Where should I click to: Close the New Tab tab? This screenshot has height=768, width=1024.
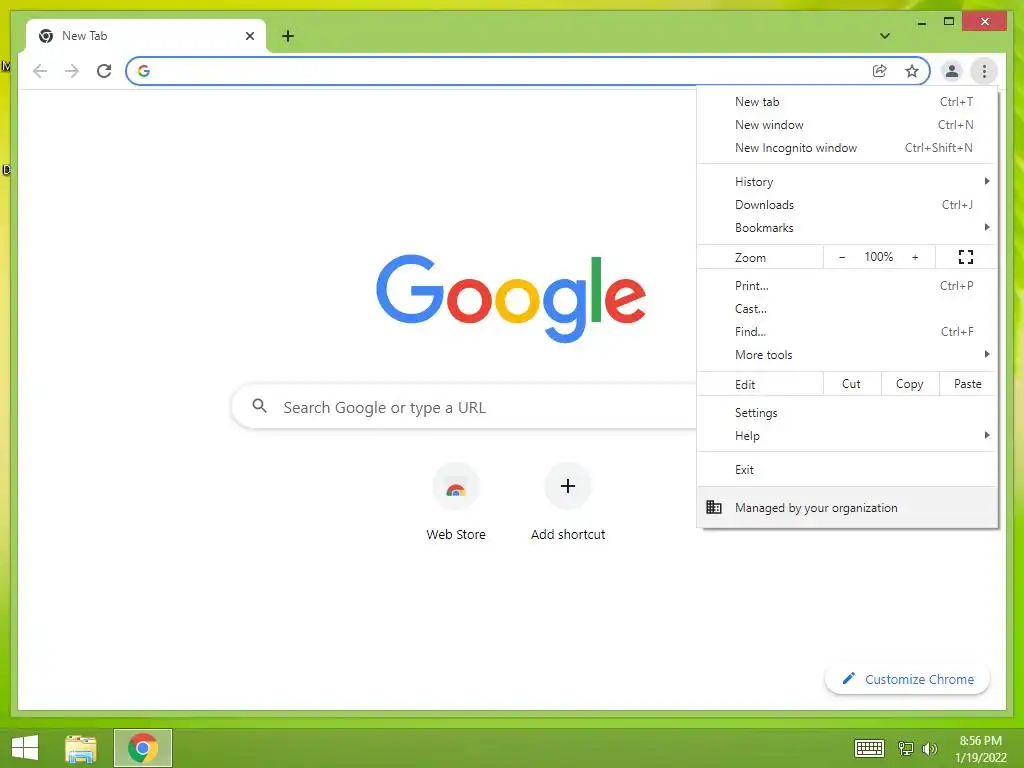(249, 36)
